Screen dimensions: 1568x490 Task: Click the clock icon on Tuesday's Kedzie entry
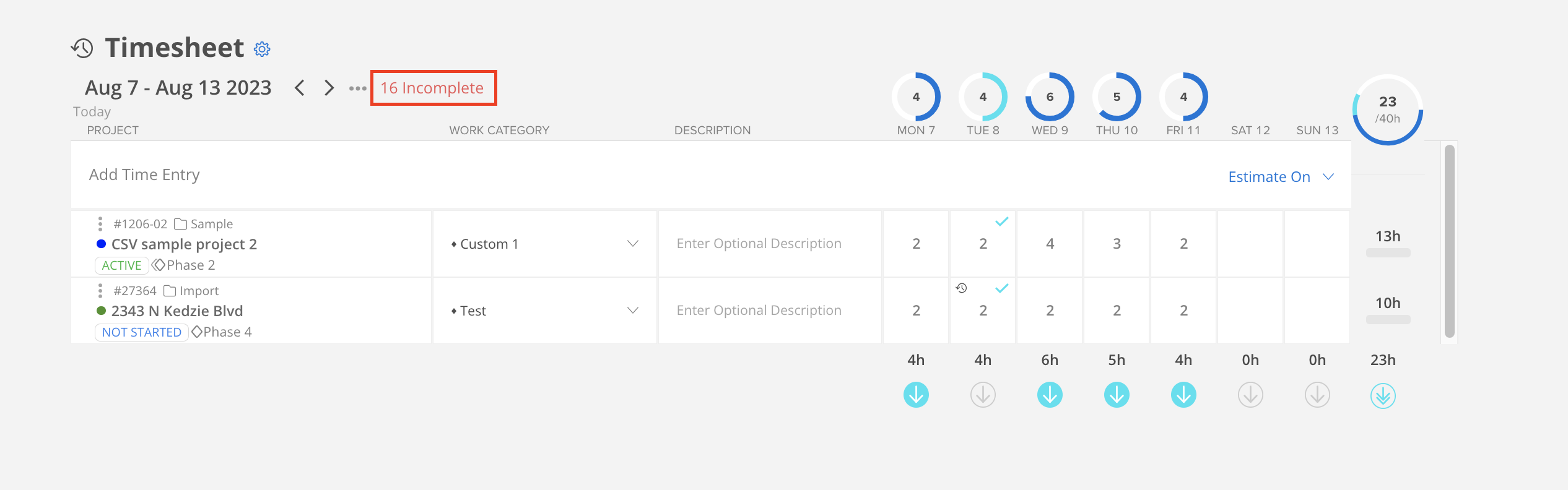click(960, 287)
